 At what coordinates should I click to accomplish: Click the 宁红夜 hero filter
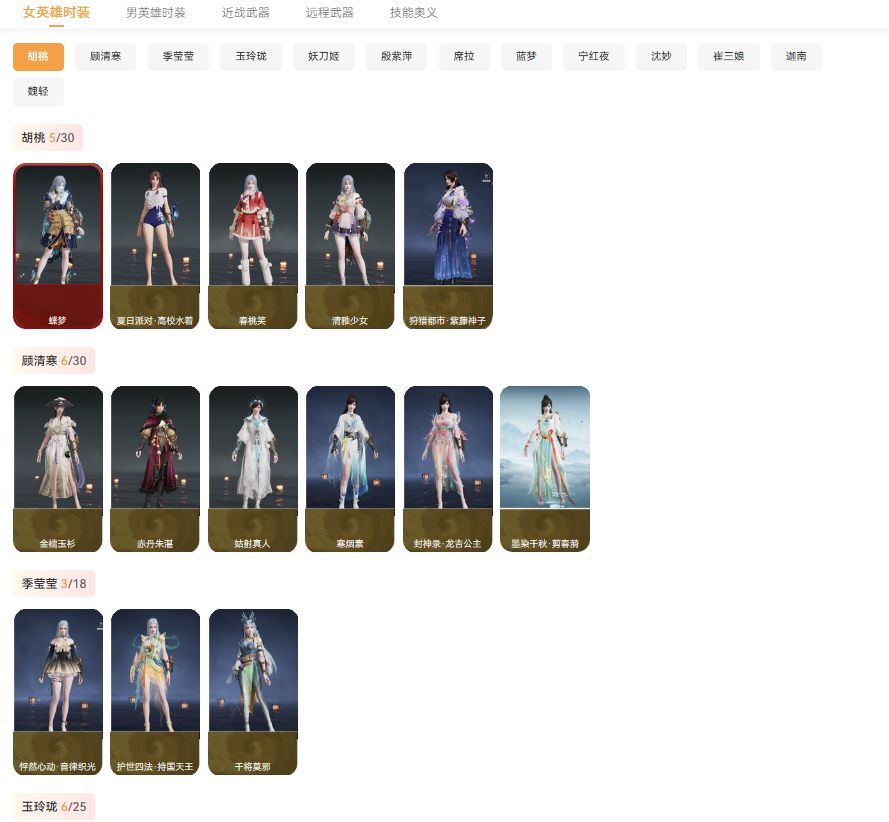coord(594,57)
